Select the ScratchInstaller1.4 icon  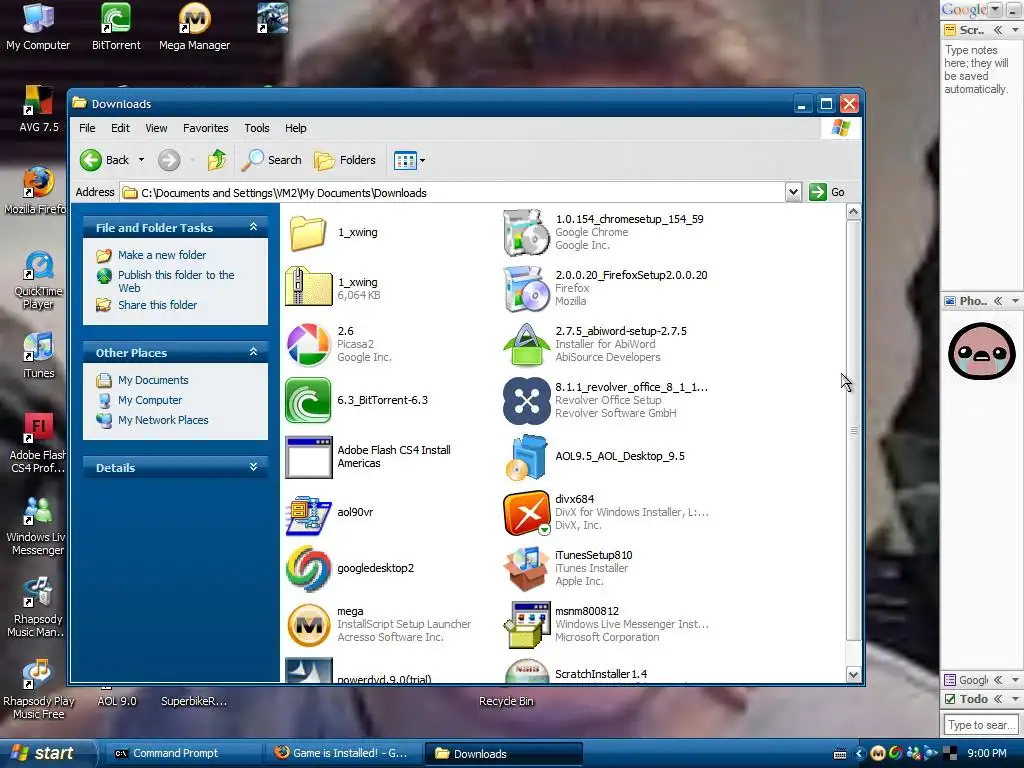526,672
